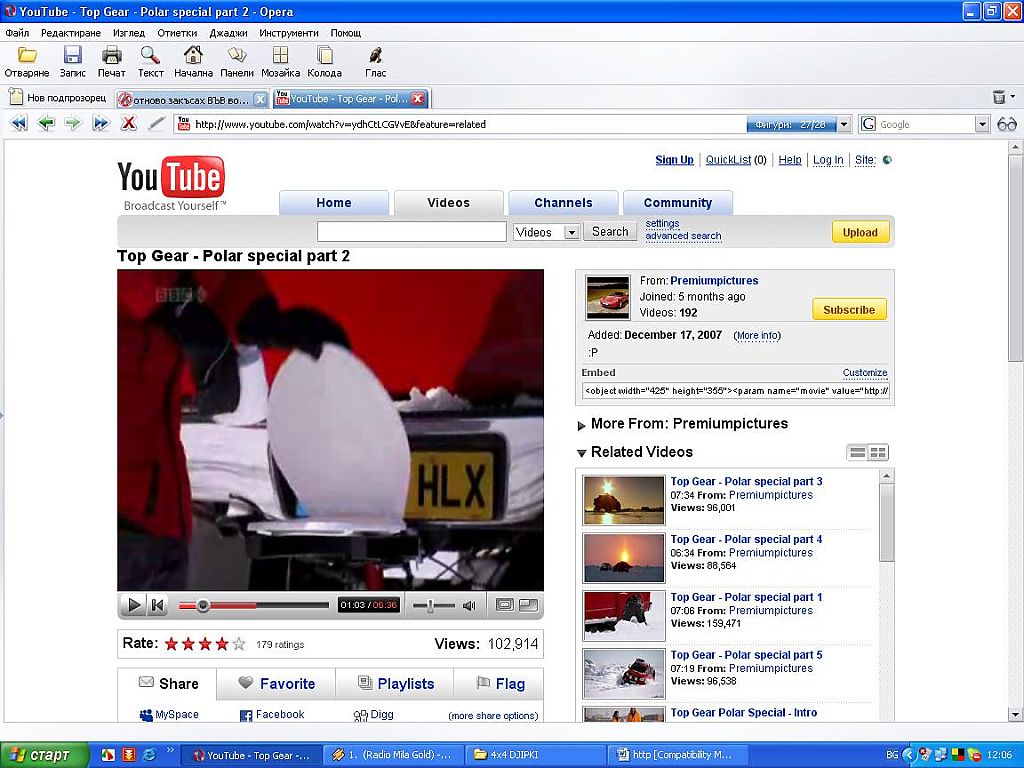
Task: Open Polar special part 3 thumbnail
Action: pyautogui.click(x=624, y=500)
